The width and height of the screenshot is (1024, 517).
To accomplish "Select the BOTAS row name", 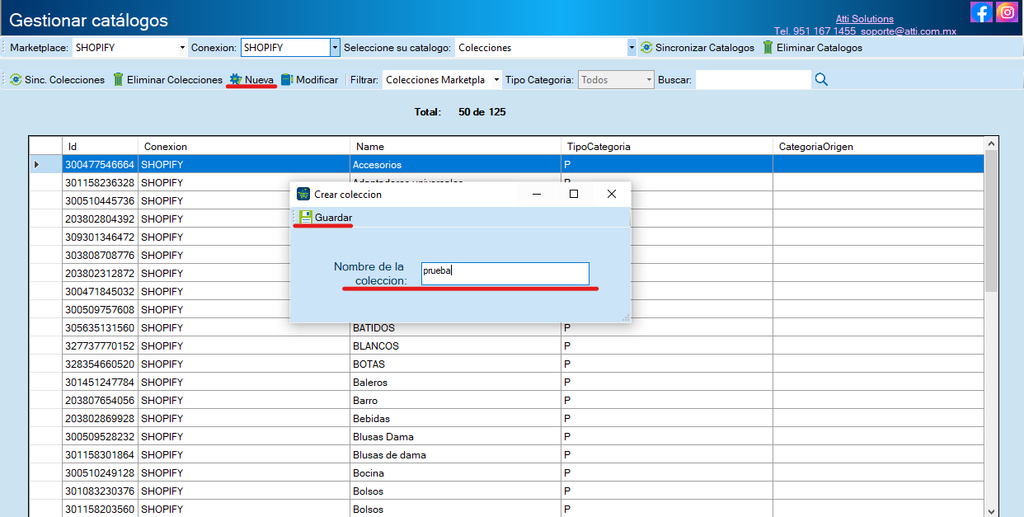I will pyautogui.click(x=455, y=364).
